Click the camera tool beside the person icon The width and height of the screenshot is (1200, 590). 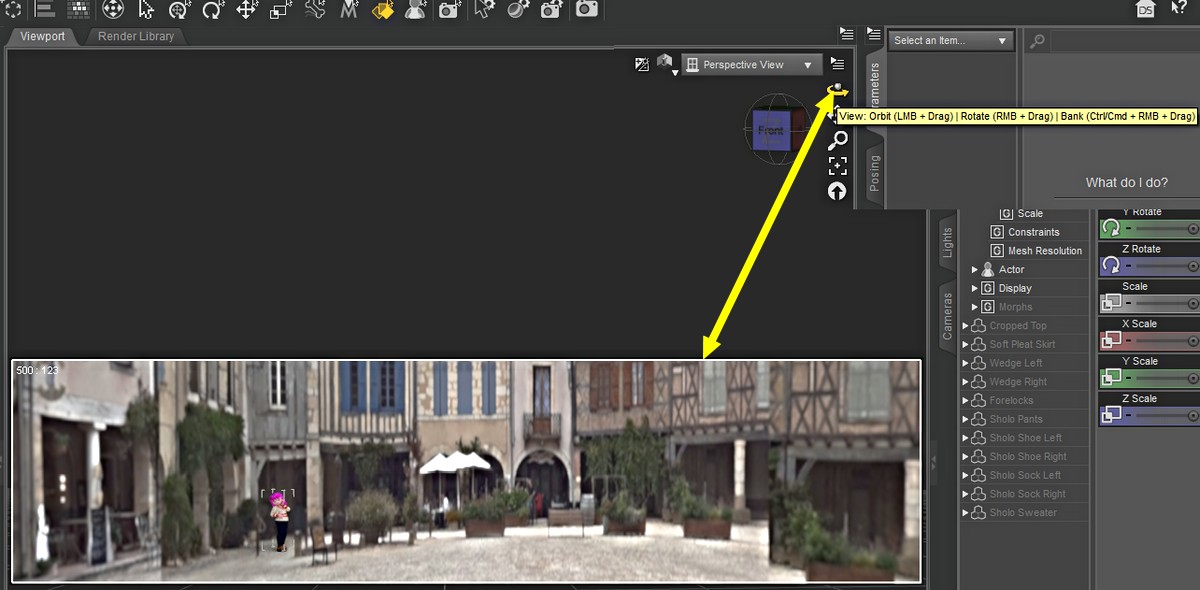click(x=449, y=10)
